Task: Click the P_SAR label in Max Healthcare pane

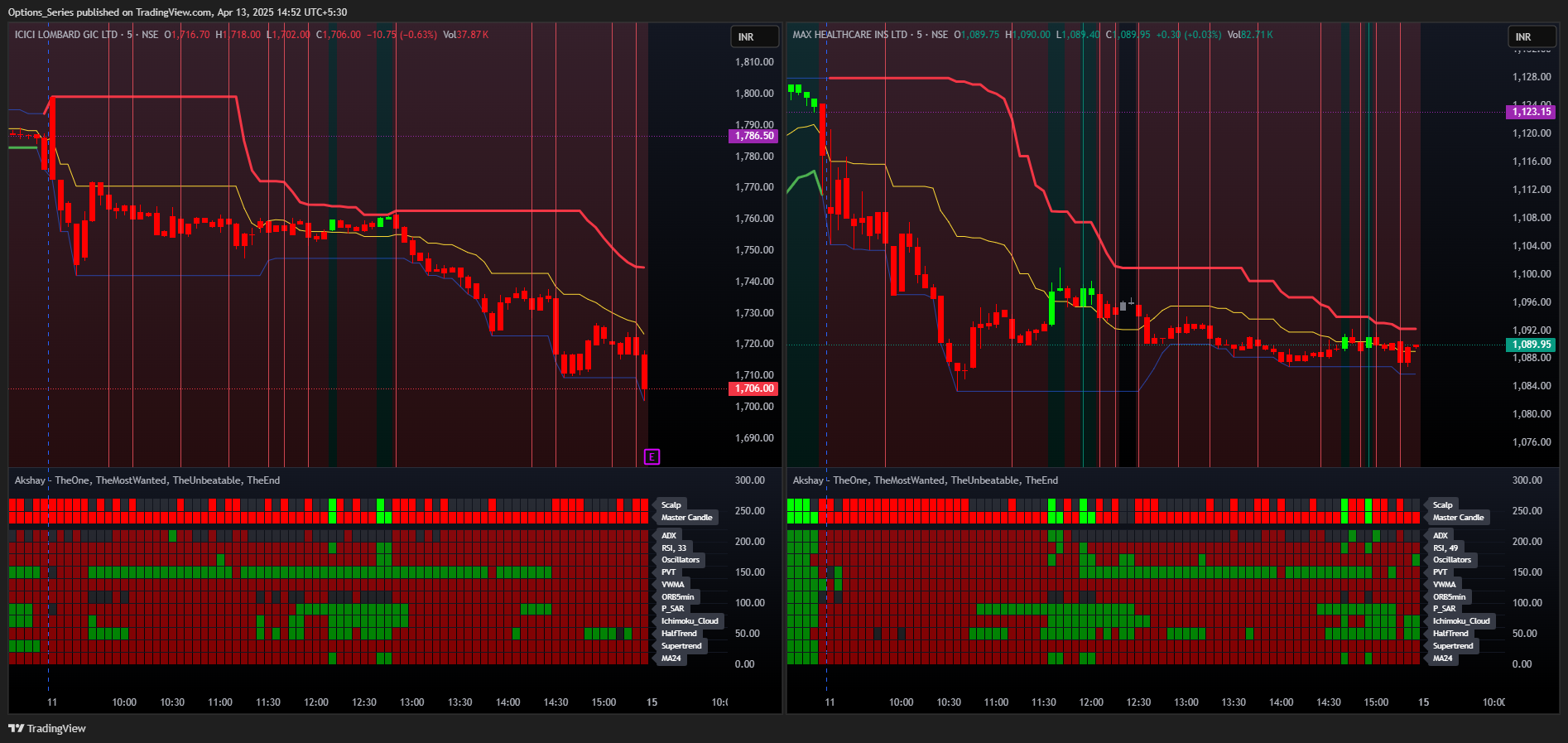Action: coord(1445,609)
